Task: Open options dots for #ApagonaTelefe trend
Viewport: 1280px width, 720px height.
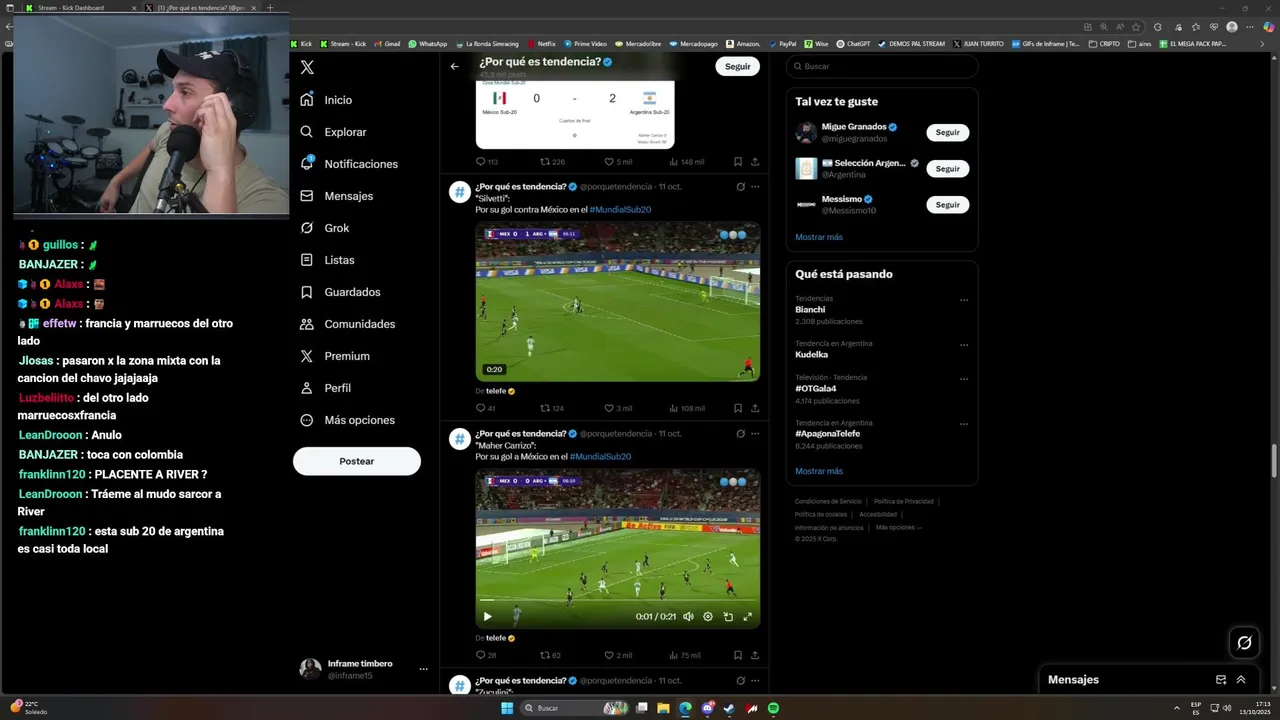Action: [964, 424]
